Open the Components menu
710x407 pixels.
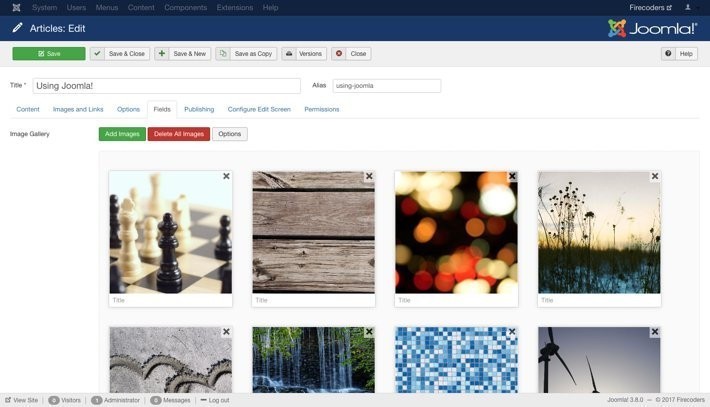tap(186, 8)
